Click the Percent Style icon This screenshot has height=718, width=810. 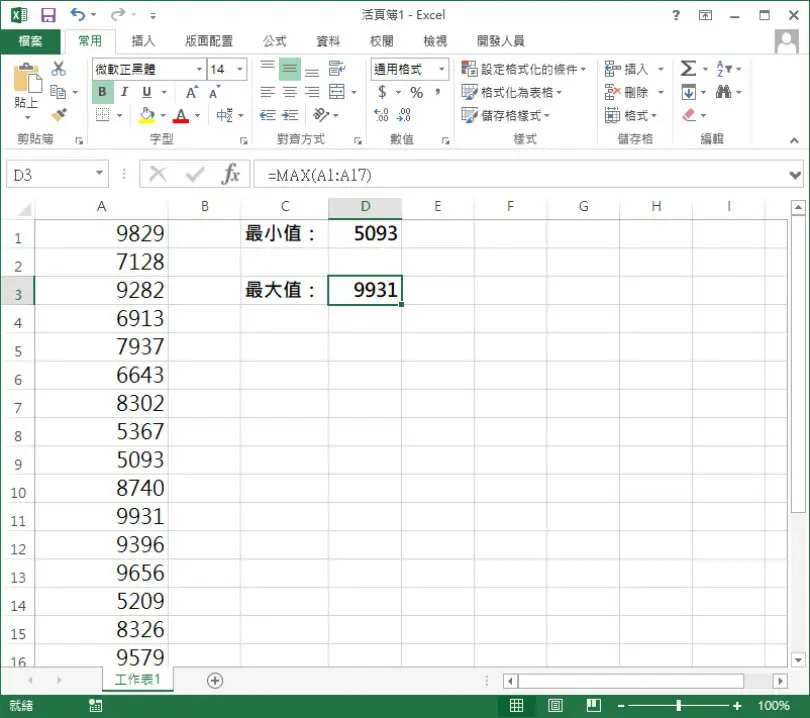tap(416, 92)
